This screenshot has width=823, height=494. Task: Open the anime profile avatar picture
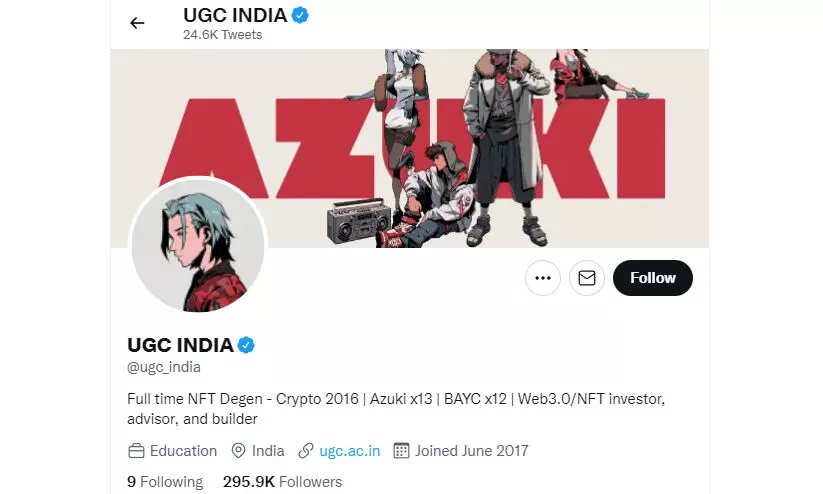[198, 245]
